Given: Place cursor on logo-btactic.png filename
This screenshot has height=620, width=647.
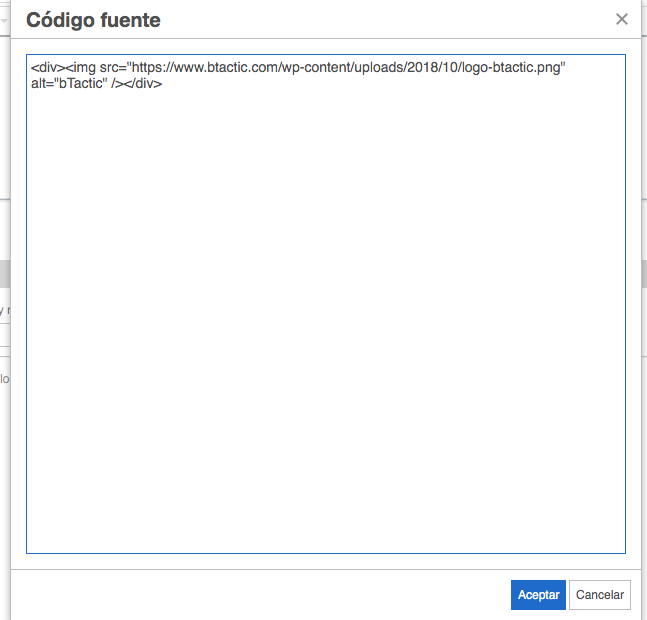Looking at the screenshot, I should pyautogui.click(x=511, y=67).
